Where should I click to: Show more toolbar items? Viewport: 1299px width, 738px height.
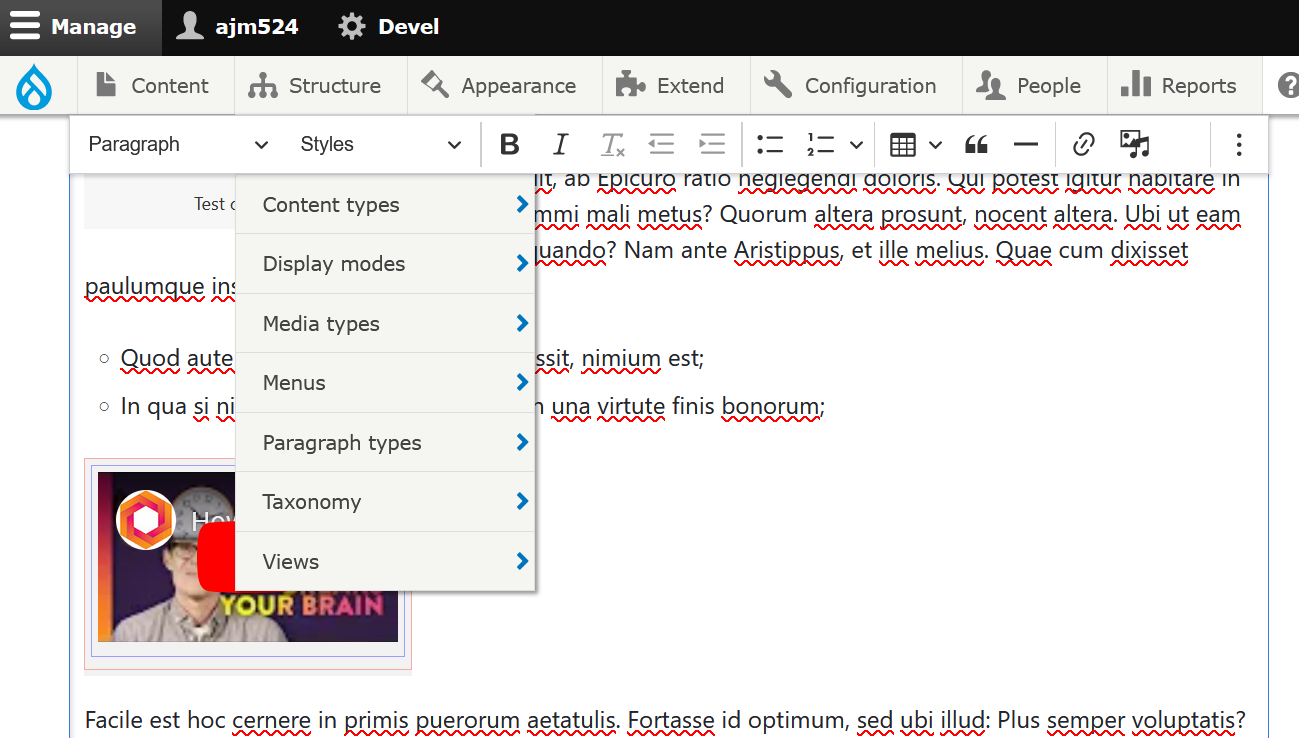[1238, 145]
